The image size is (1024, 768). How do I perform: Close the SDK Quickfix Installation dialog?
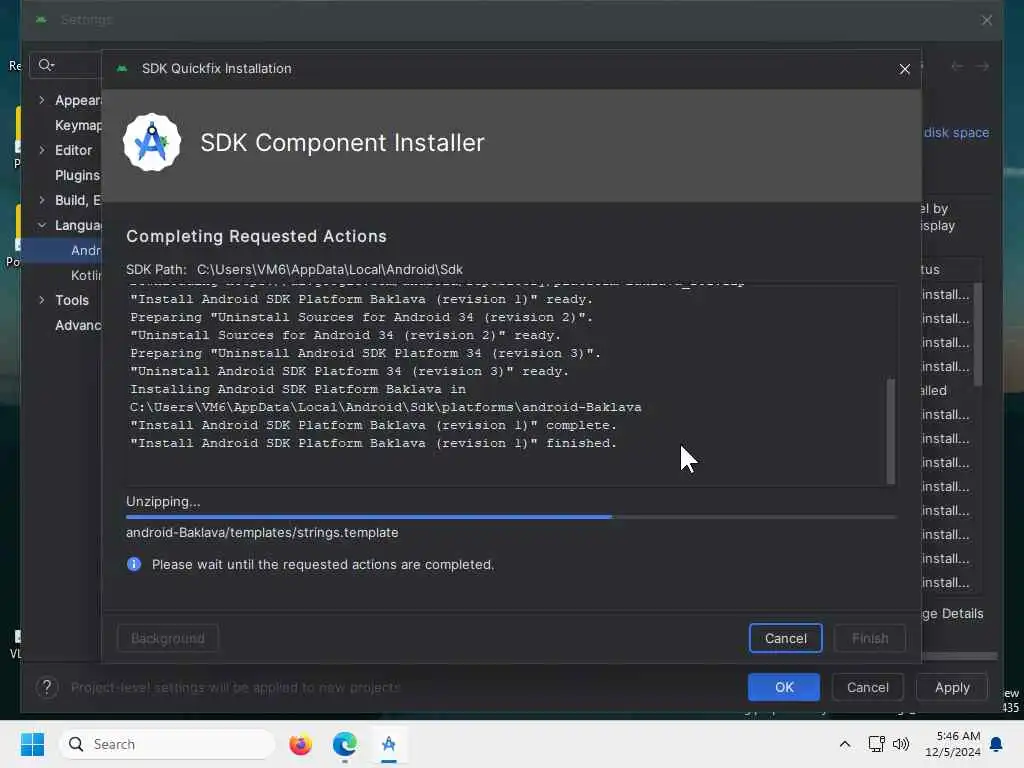tap(904, 69)
